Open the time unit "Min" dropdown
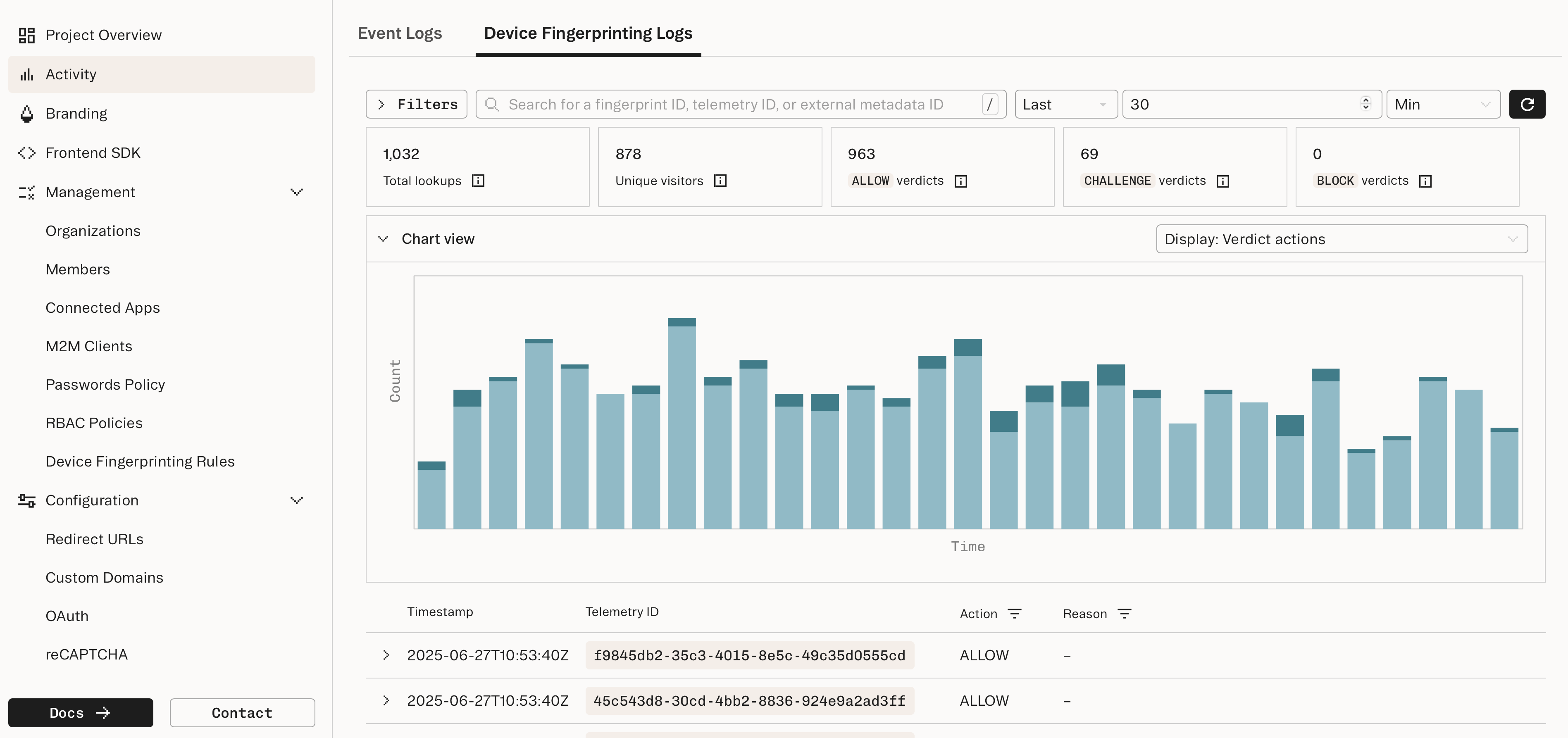The height and width of the screenshot is (738, 1568). pos(1443,104)
